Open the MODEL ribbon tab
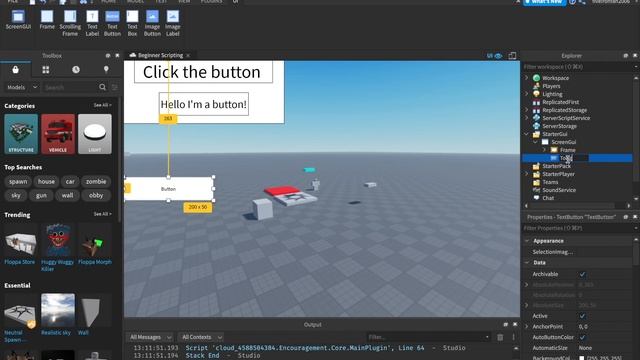 click(135, 2)
